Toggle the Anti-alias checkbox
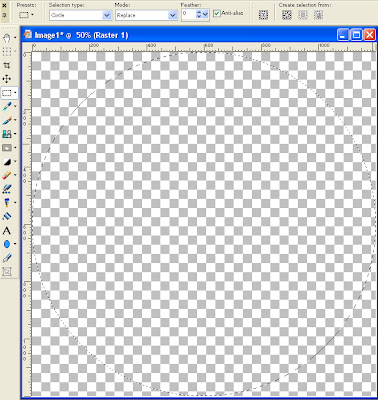Viewport: 378px width, 400px height. [x=217, y=13]
